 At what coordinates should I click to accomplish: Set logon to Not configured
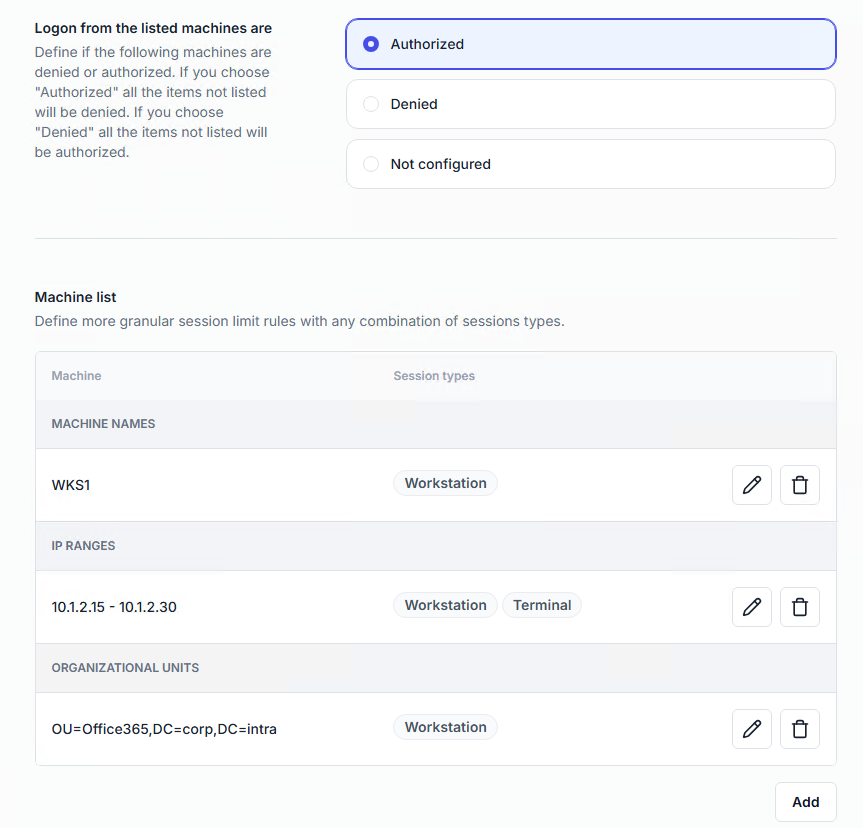[371, 164]
